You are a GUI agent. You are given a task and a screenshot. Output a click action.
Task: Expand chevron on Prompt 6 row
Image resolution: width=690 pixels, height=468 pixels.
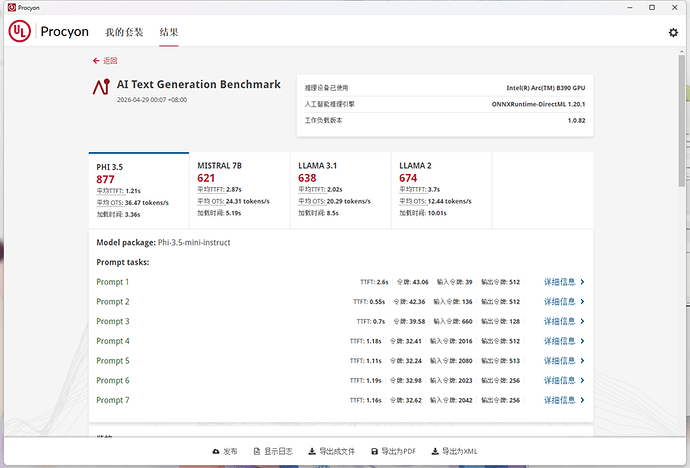(582, 380)
